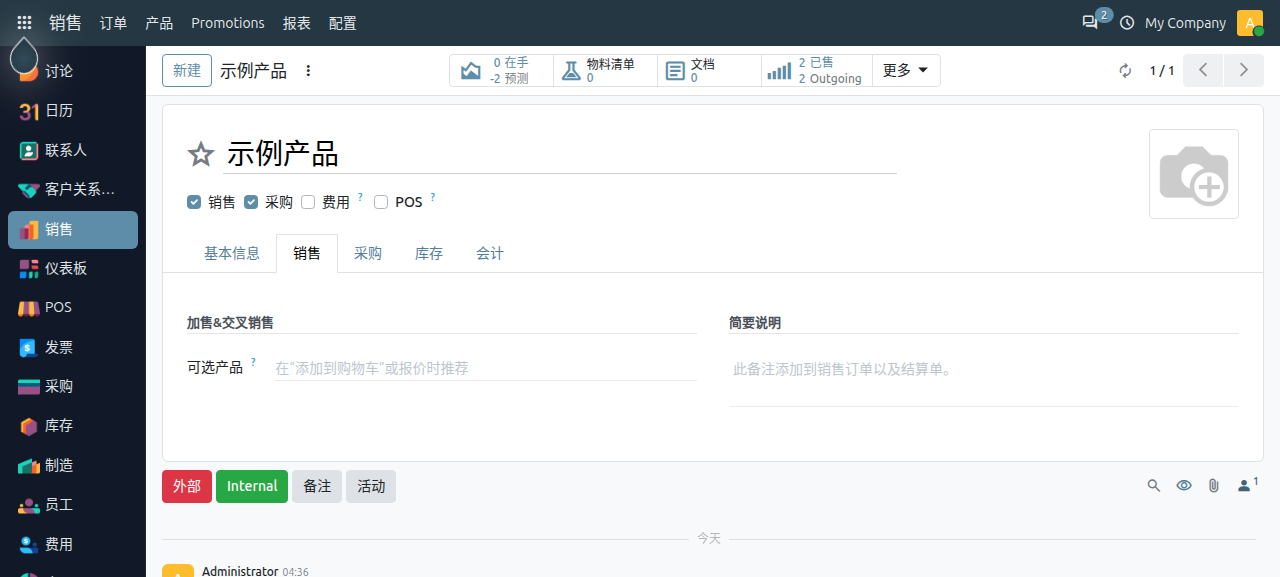
Task: Check the POS availability checkbox
Action: coord(381,202)
